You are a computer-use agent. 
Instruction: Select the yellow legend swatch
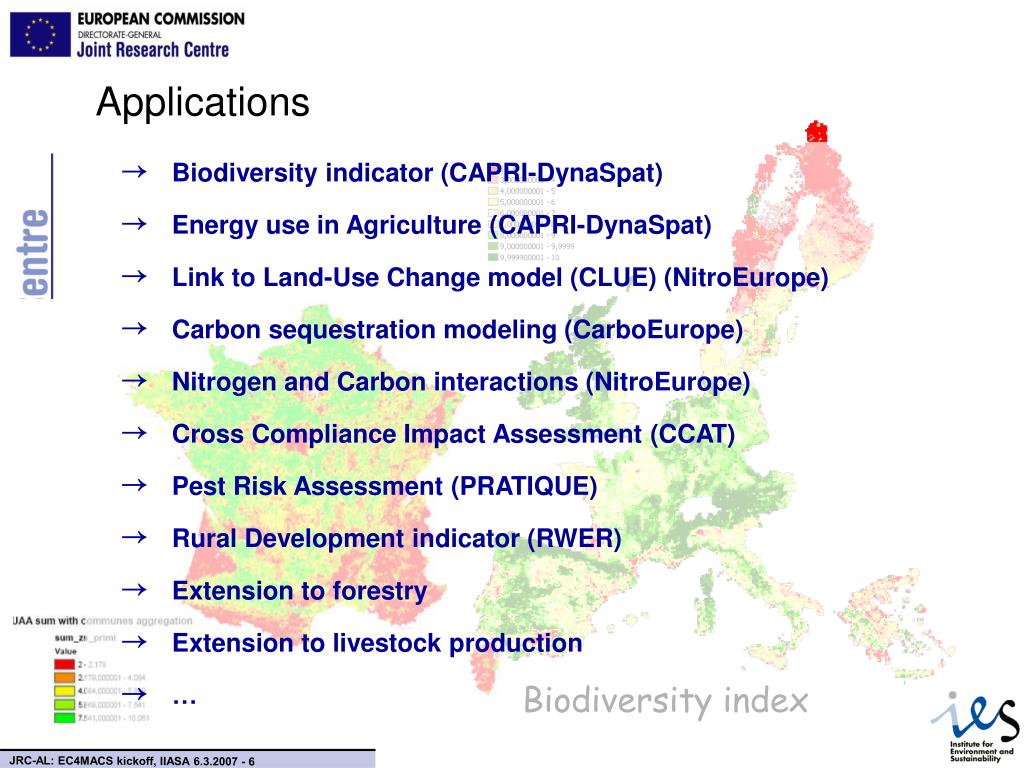pyautogui.click(x=65, y=691)
